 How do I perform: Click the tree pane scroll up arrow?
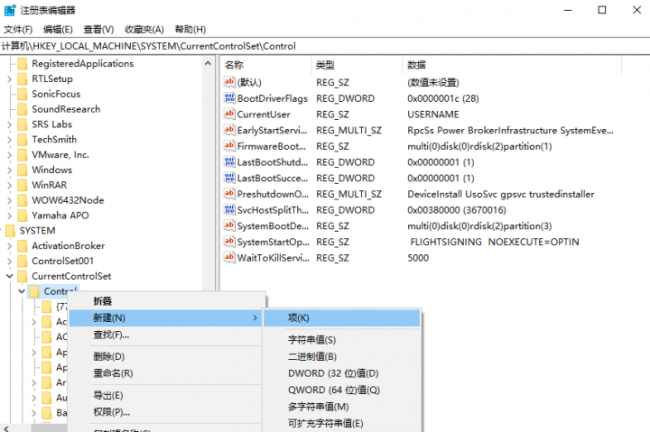click(208, 63)
